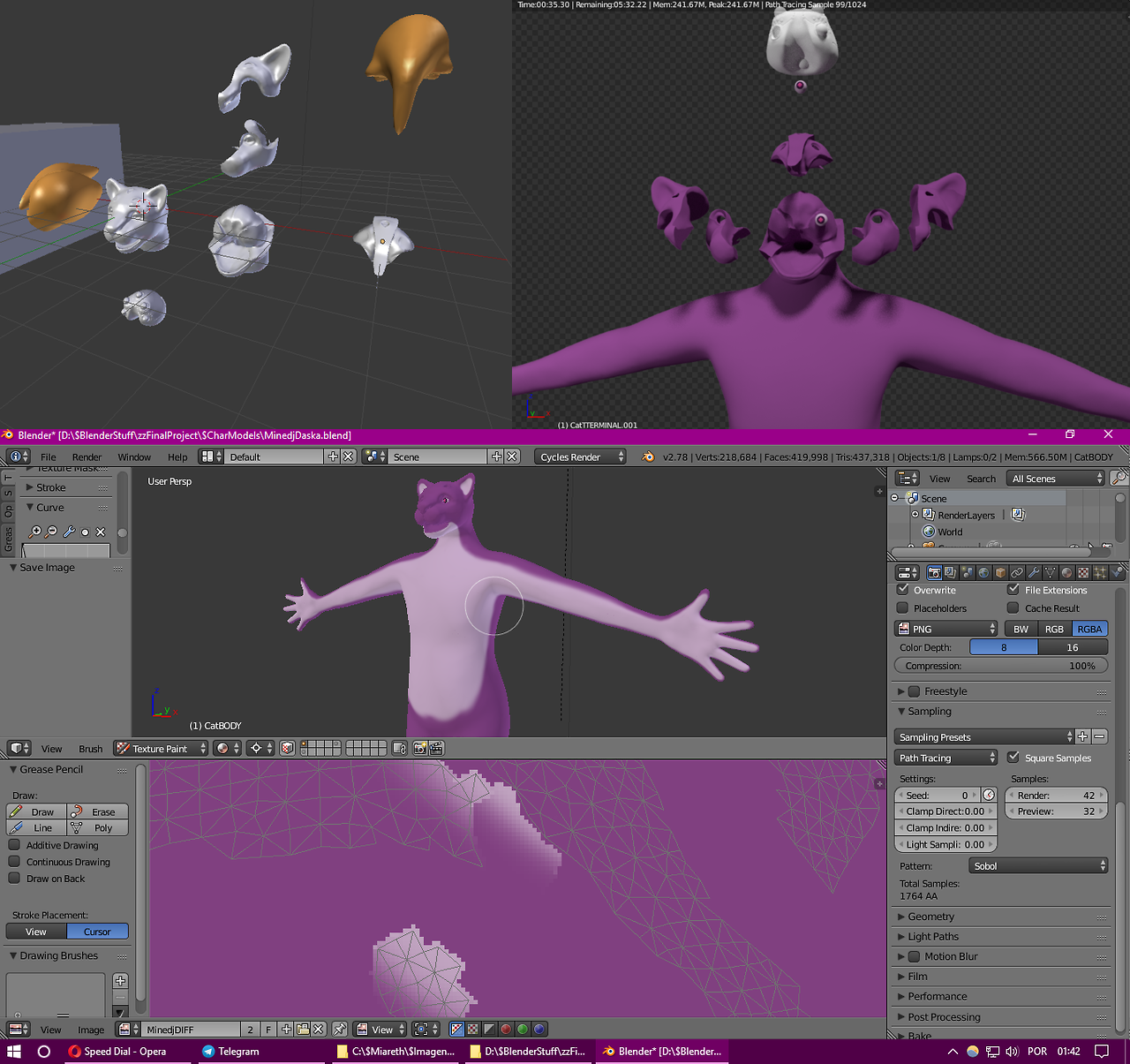
Task: Toggle the Overwrite checkbox
Action: (903, 589)
